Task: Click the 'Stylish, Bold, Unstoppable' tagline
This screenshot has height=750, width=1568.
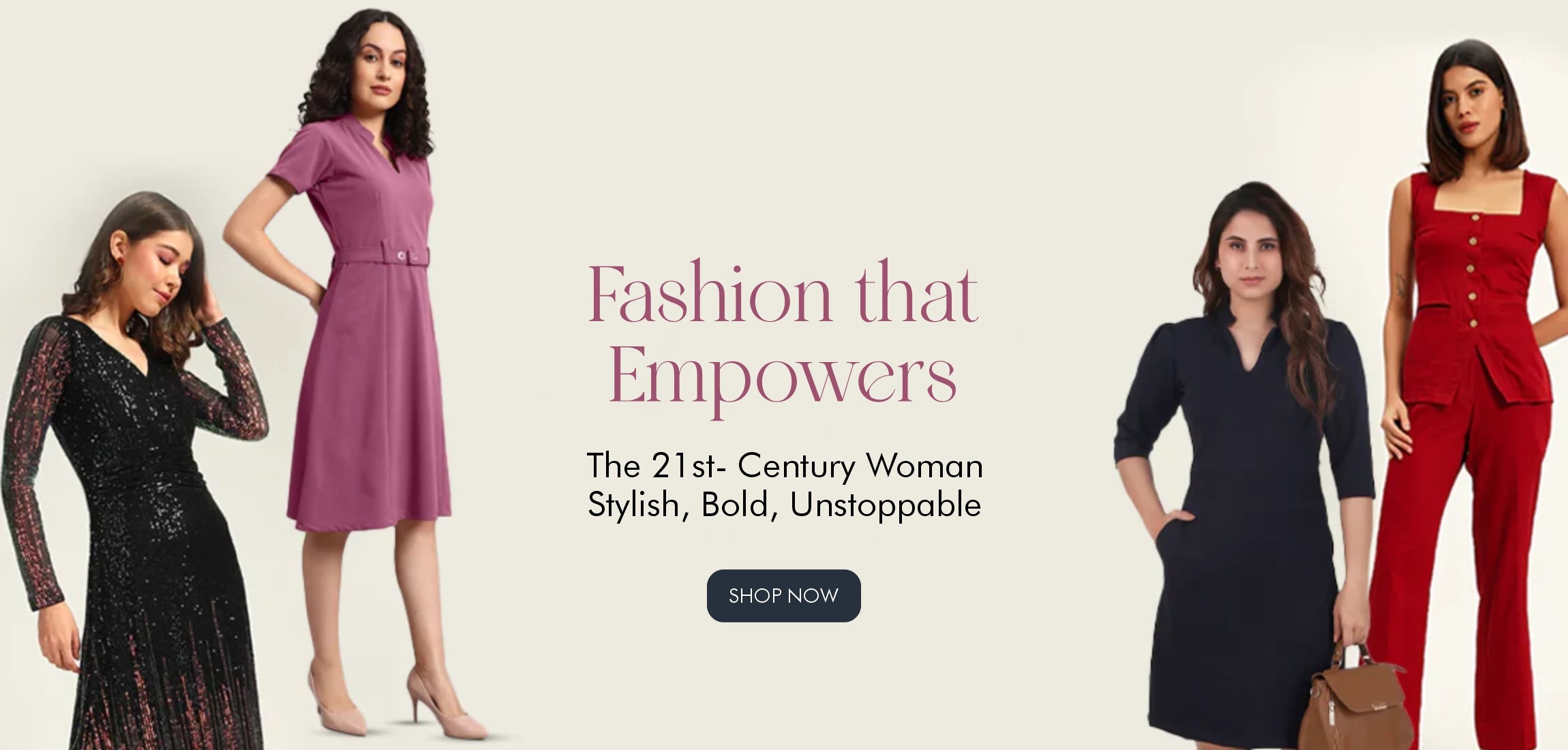Action: pos(784,505)
